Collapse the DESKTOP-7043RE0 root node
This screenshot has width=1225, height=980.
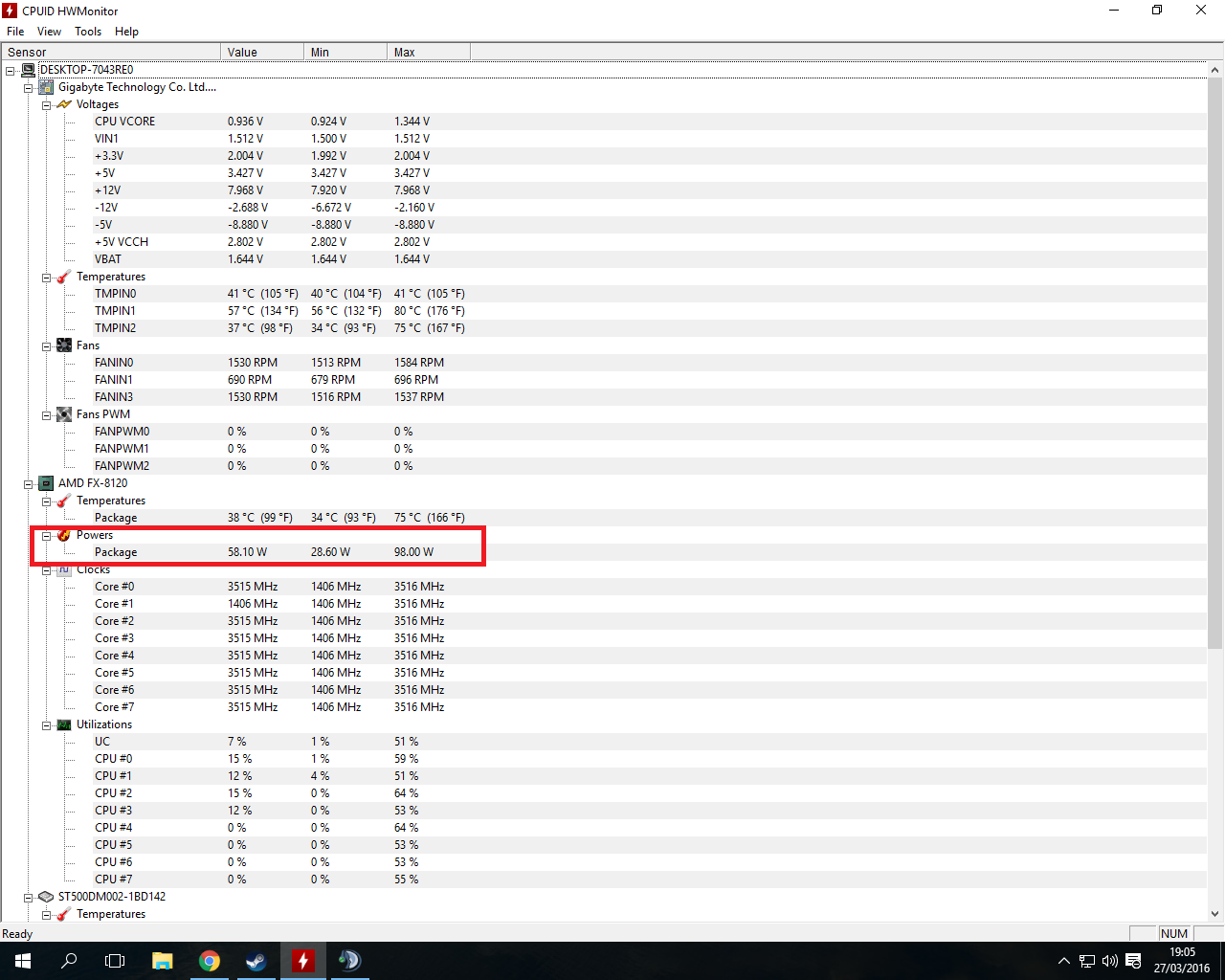pos(11,71)
